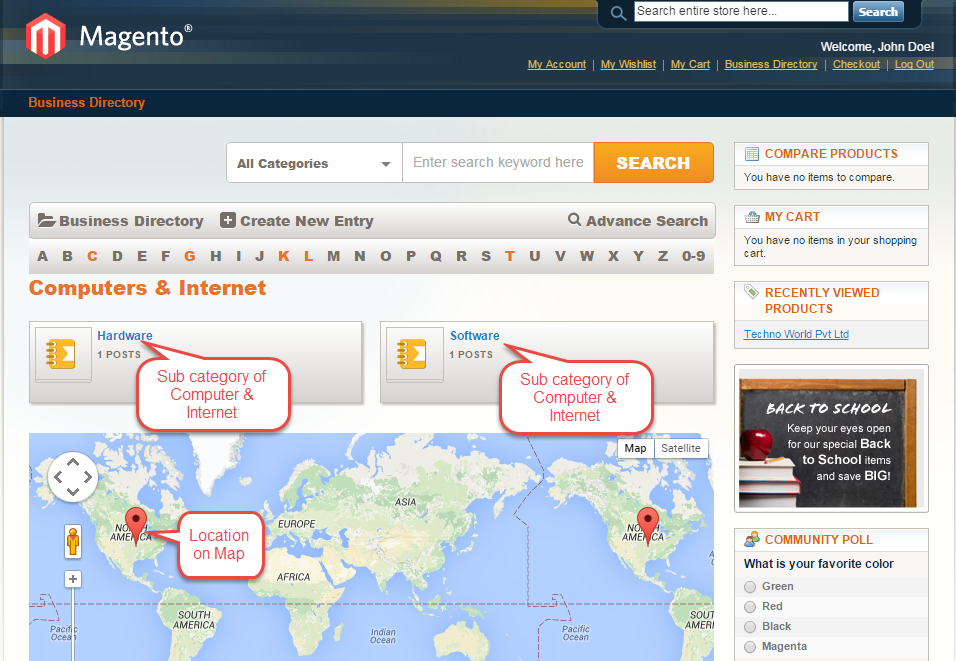Click the right North America map marker
This screenshot has width=956, height=661.
click(x=647, y=524)
